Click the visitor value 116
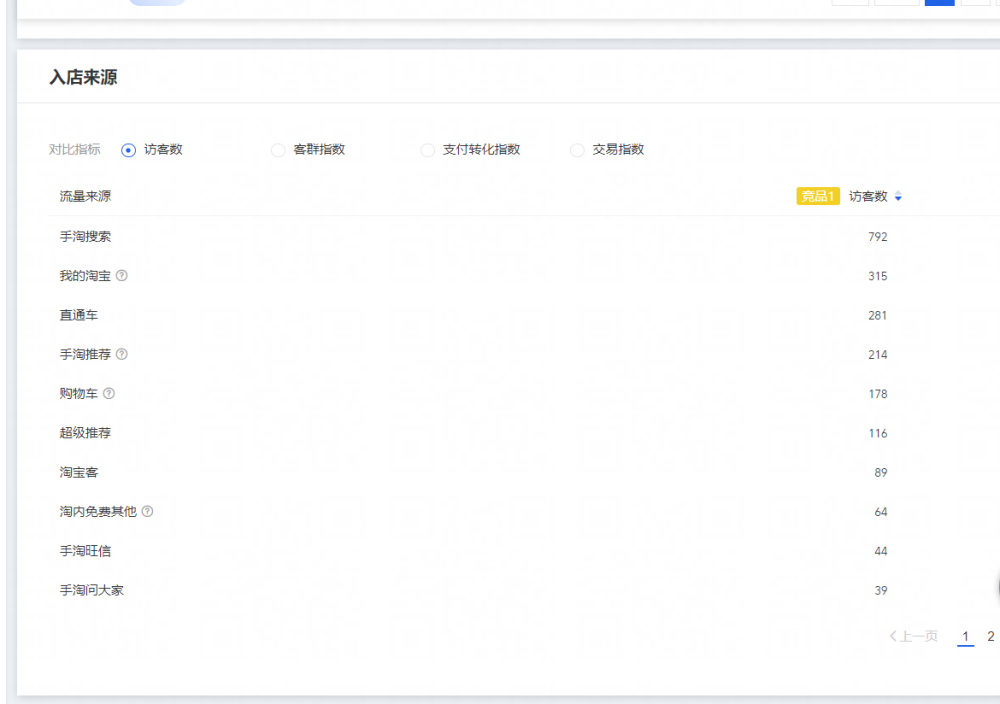The image size is (1000, 704). [x=878, y=433]
